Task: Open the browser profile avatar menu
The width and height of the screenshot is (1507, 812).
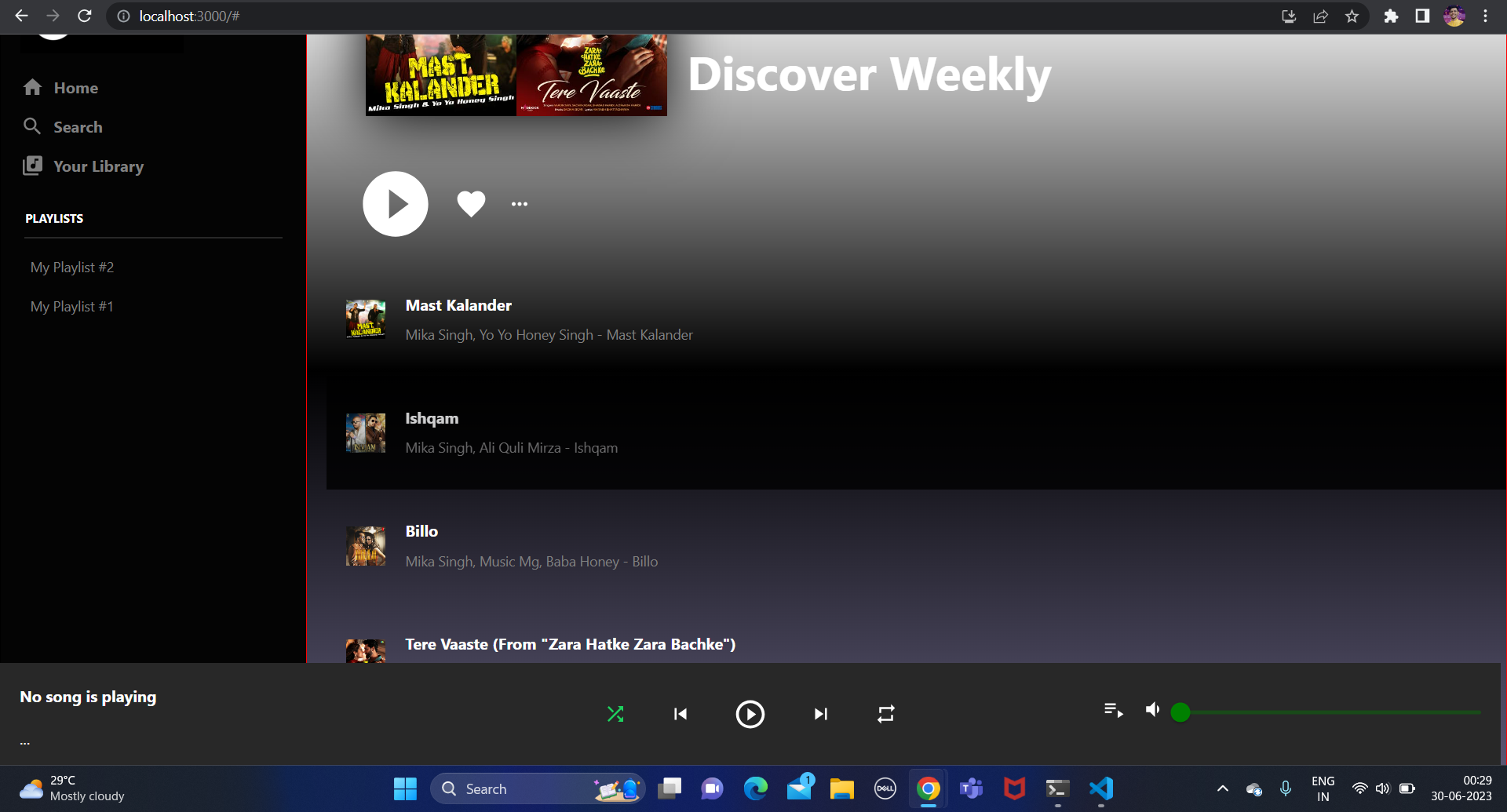Action: (1454, 16)
